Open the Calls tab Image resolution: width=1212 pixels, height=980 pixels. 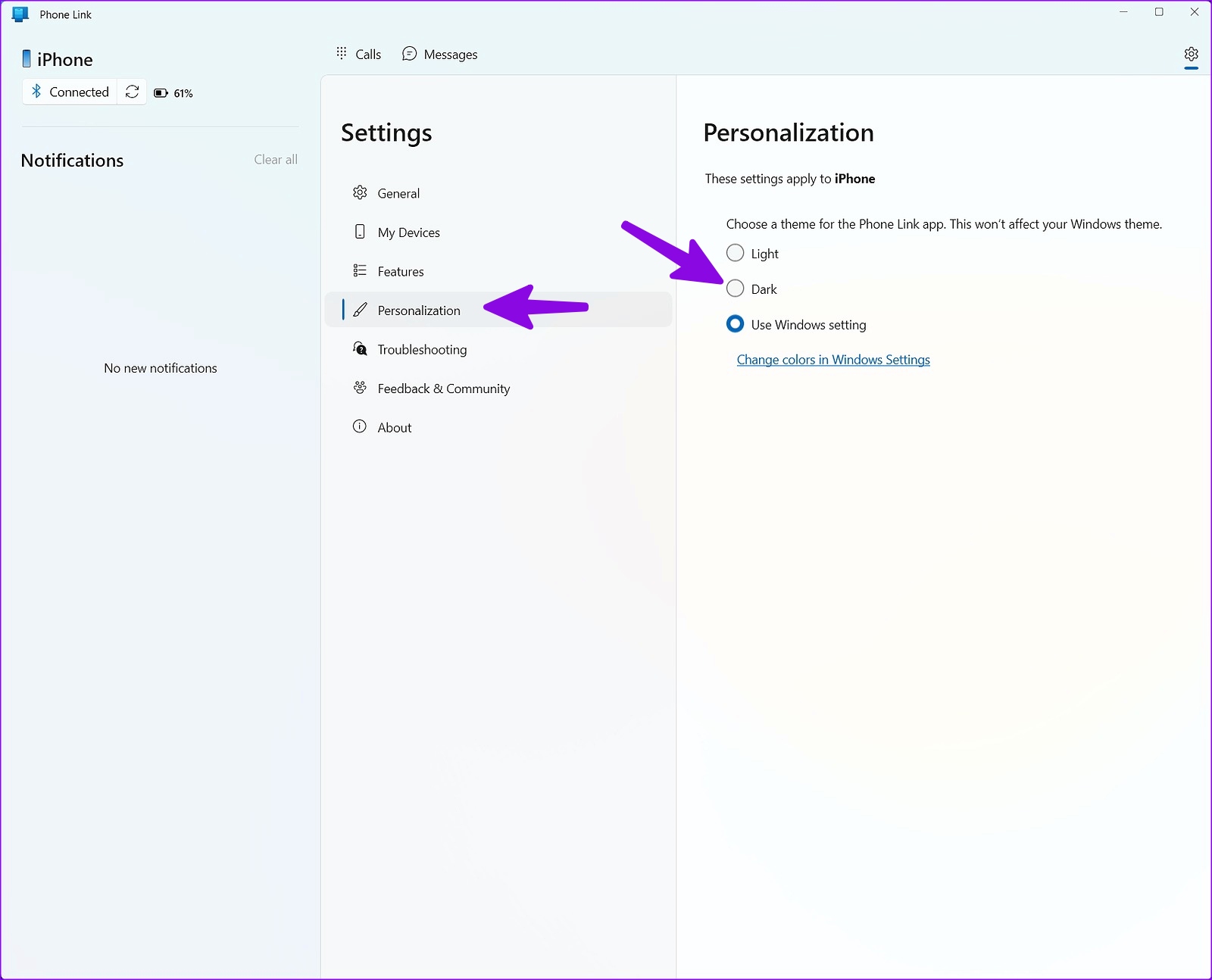click(359, 54)
